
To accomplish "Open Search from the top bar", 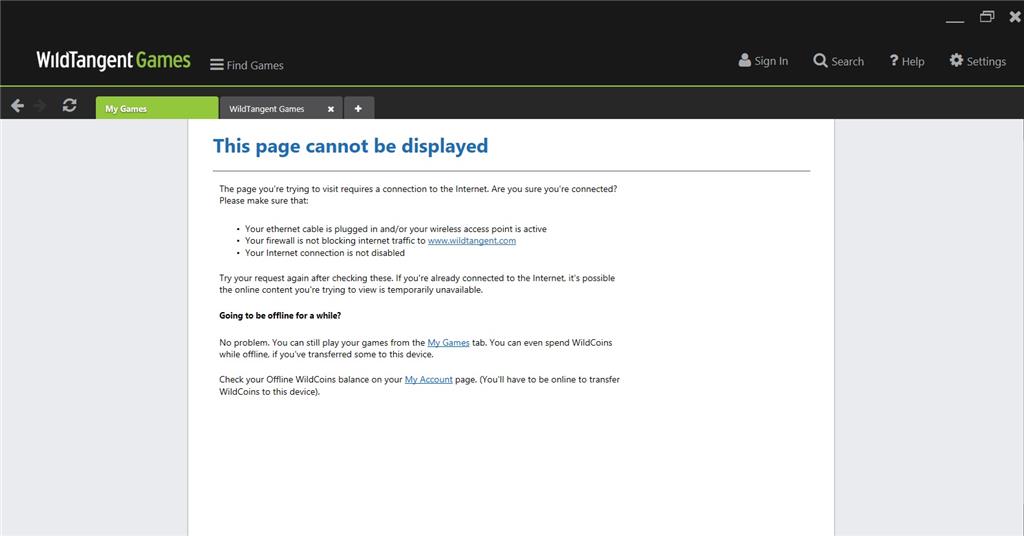I will (838, 61).
